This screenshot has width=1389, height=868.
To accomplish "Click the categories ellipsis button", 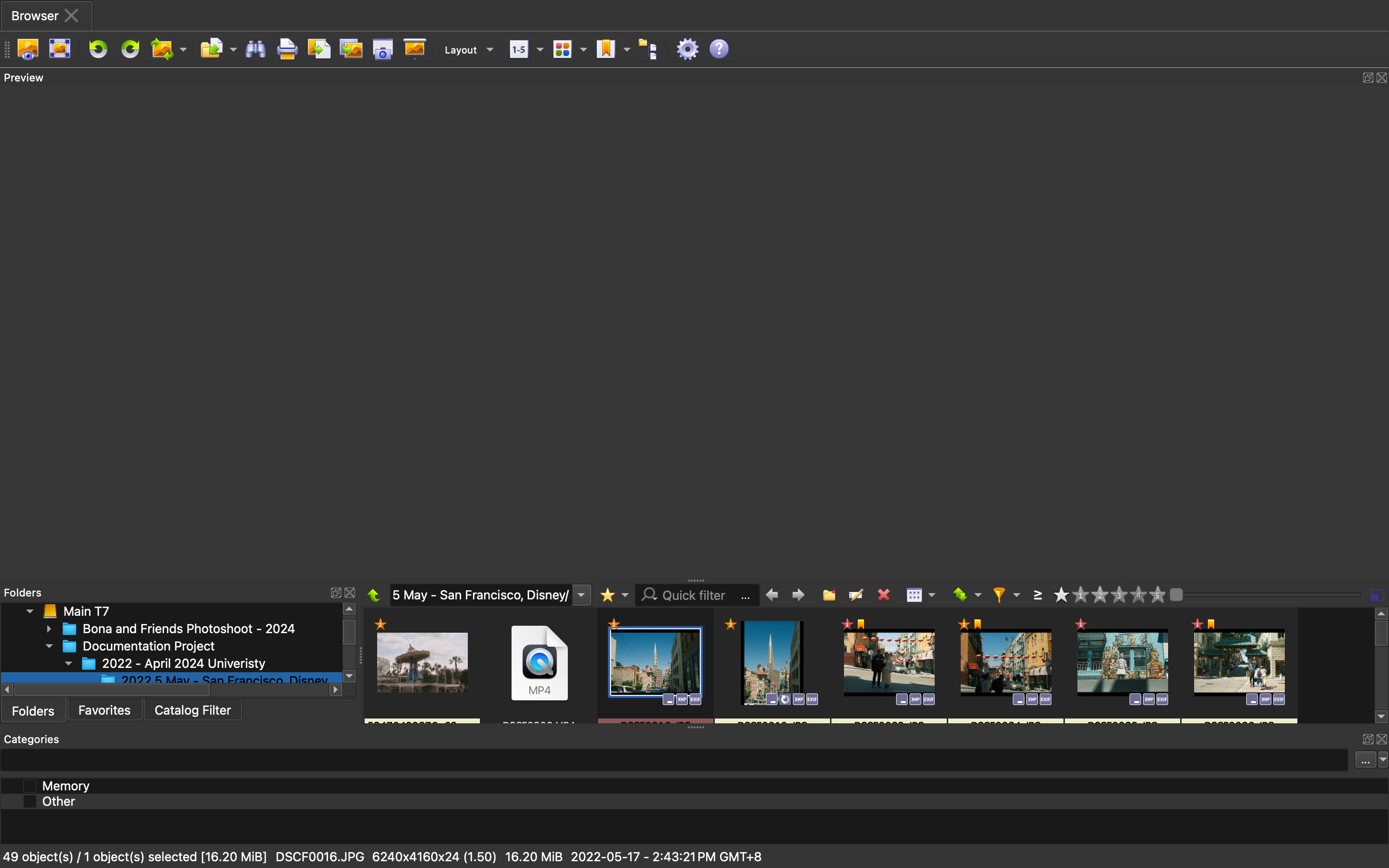I will (1365, 760).
